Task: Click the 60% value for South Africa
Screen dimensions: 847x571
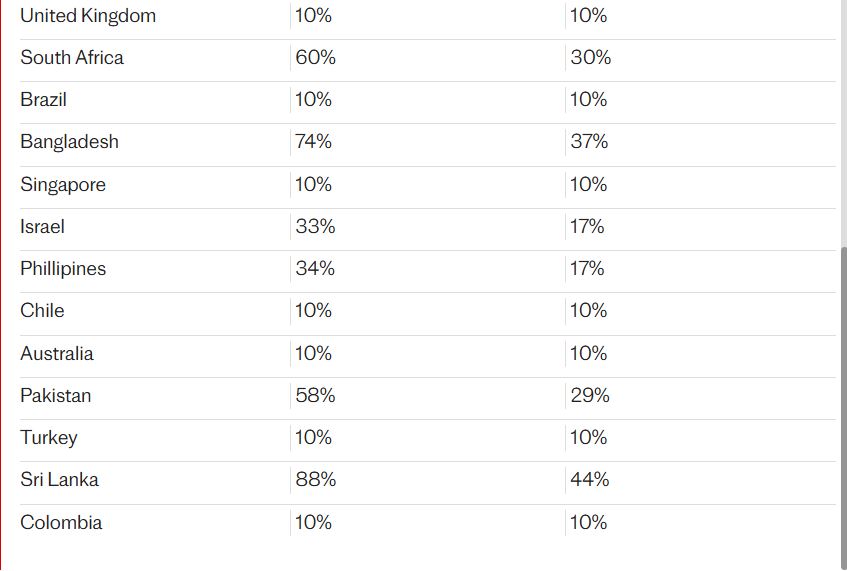Action: point(316,58)
